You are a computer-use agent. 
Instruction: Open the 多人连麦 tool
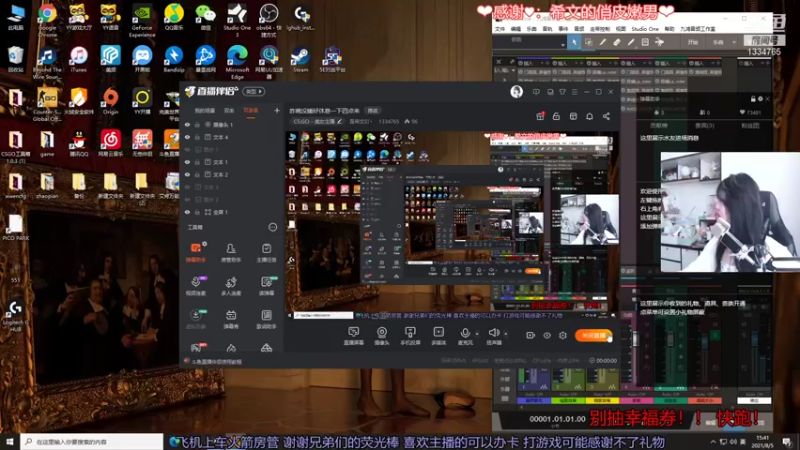click(231, 286)
